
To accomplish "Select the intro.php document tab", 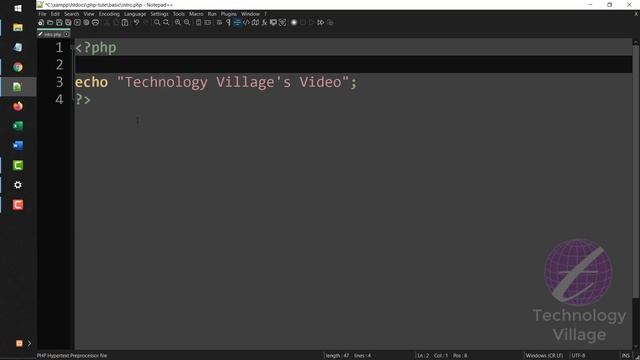I will (53, 34).
